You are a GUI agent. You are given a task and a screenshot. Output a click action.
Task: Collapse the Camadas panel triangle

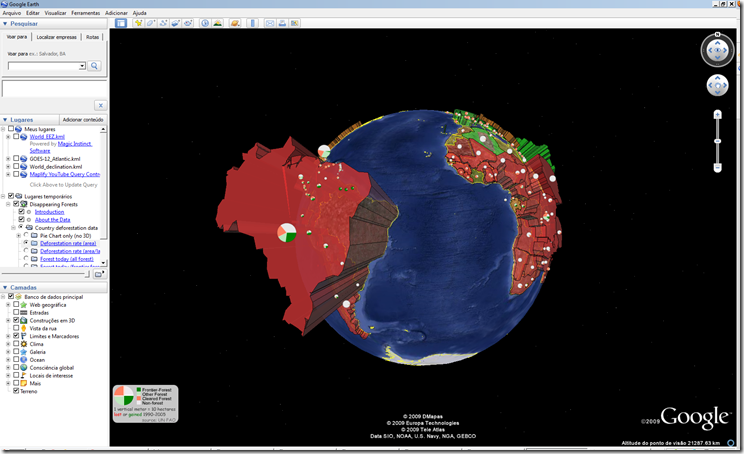[5, 287]
